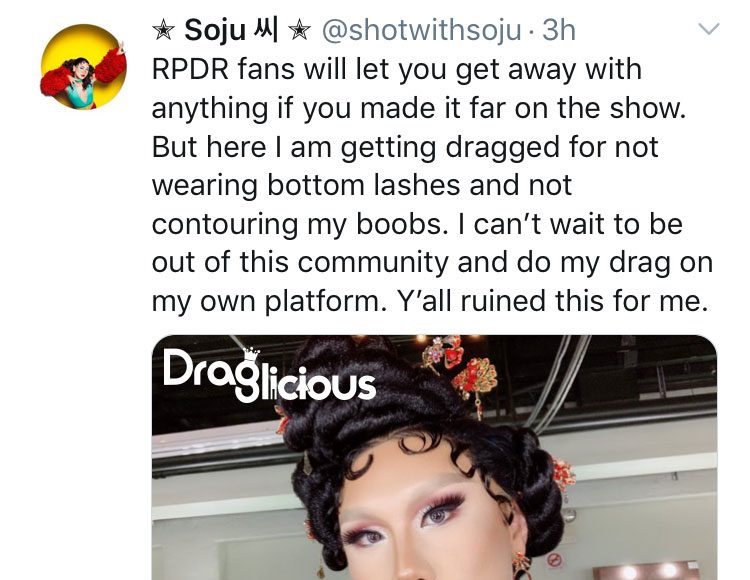
Task: Tap the Draglicious logo on the photo
Action: (269, 375)
